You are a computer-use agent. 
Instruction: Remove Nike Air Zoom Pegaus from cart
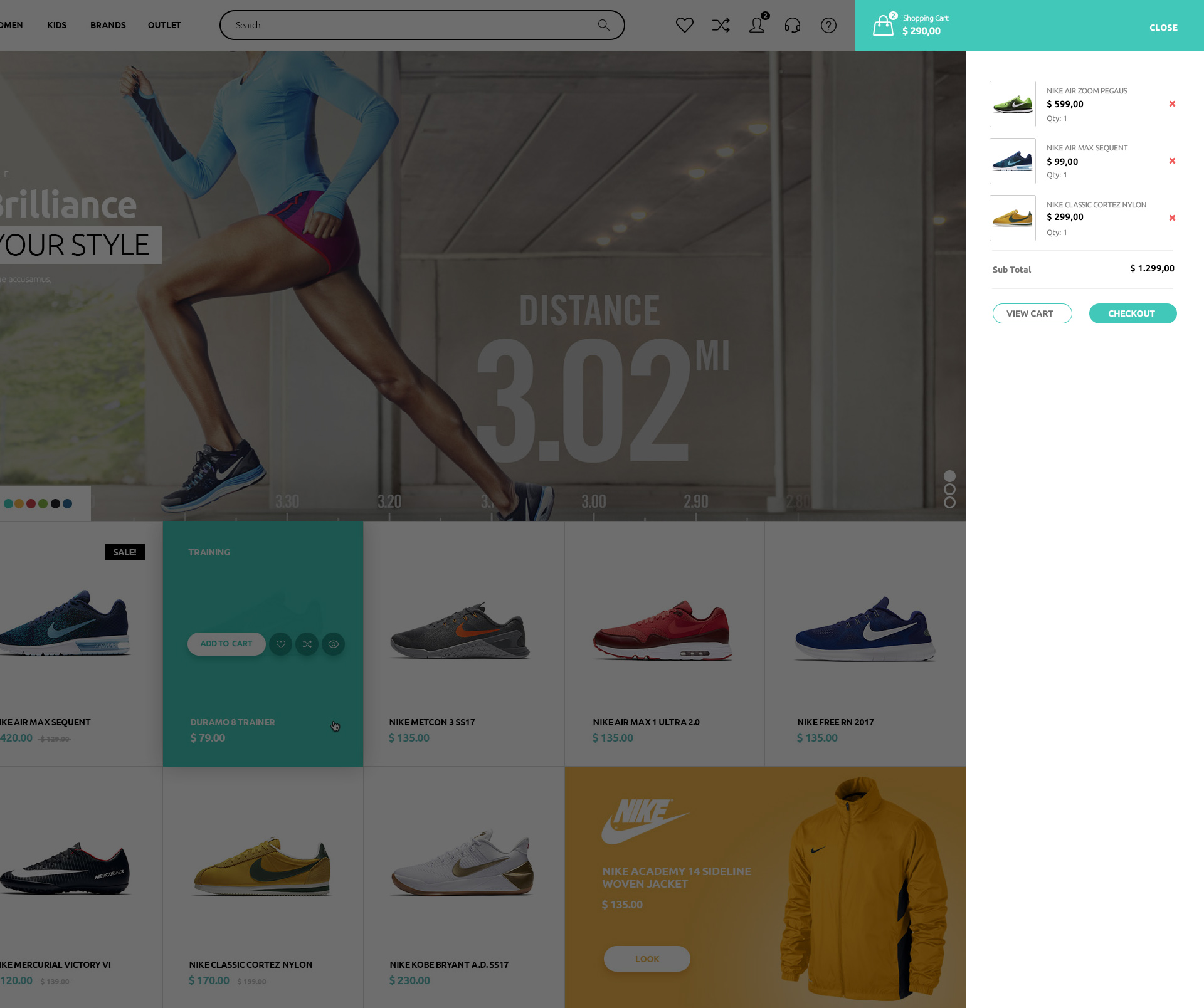coord(1172,104)
